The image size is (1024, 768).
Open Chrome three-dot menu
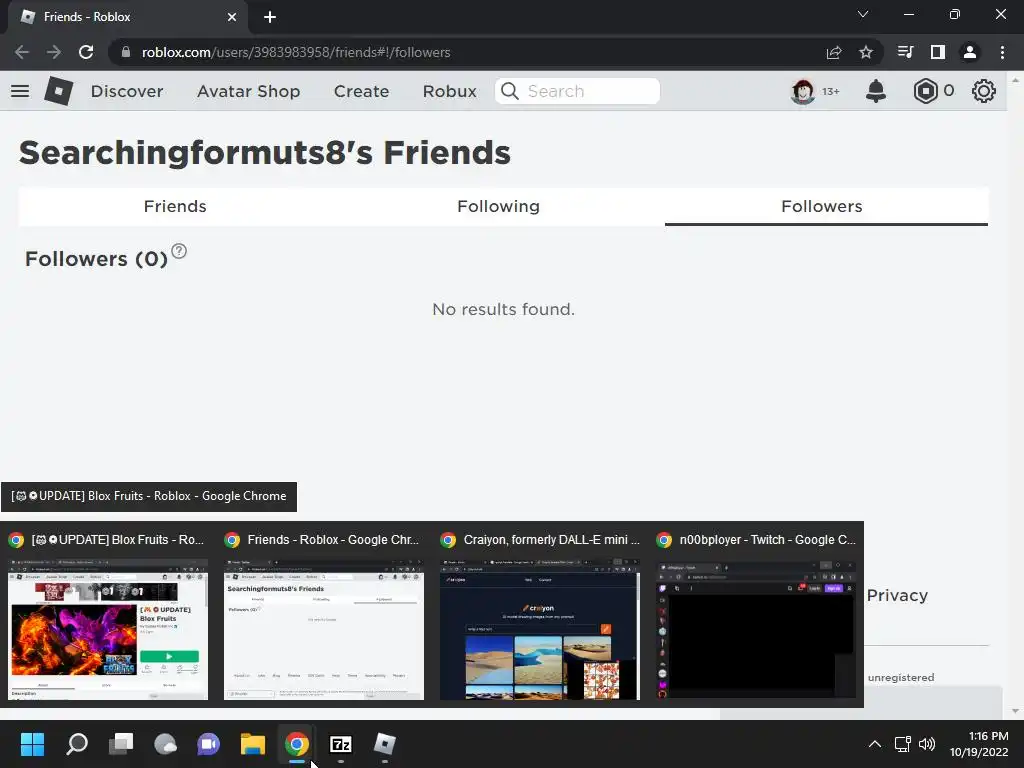click(1002, 52)
